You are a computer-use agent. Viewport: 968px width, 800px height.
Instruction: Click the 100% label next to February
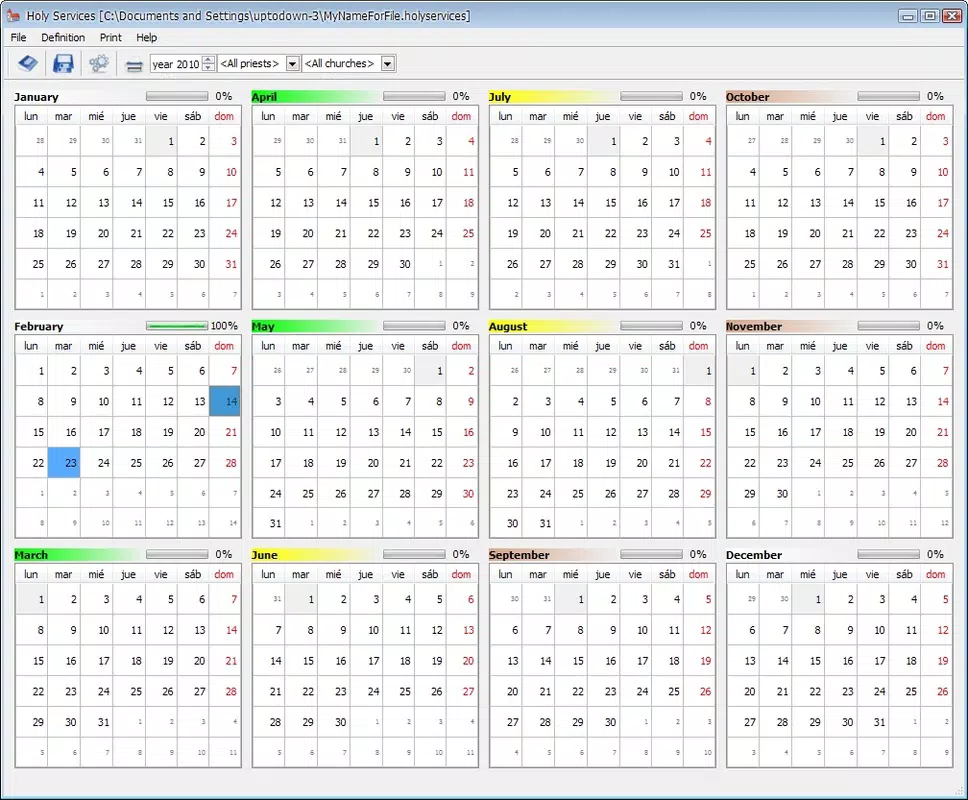[224, 326]
